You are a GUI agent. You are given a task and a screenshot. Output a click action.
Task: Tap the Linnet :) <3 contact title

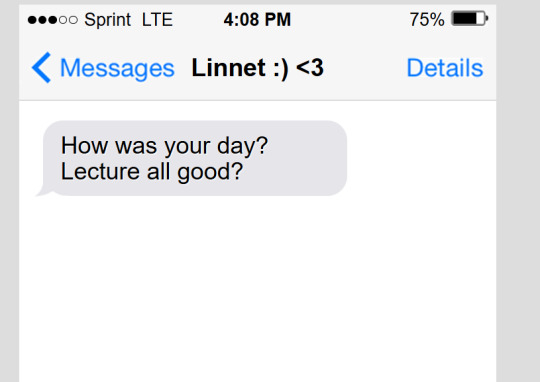(257, 68)
